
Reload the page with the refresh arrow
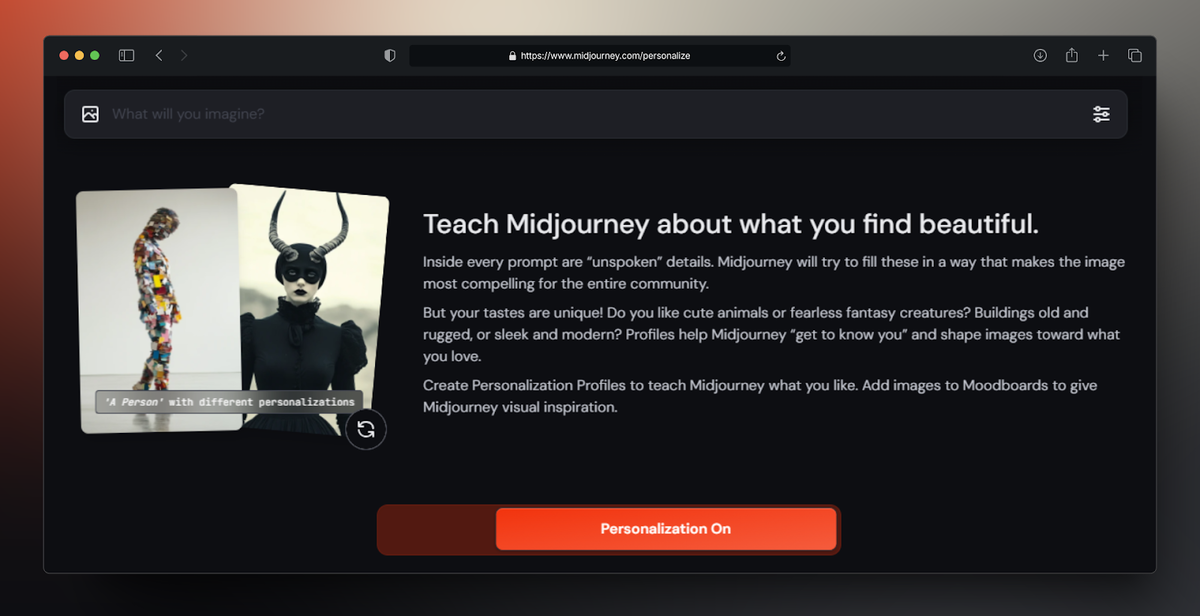pyautogui.click(x=781, y=56)
